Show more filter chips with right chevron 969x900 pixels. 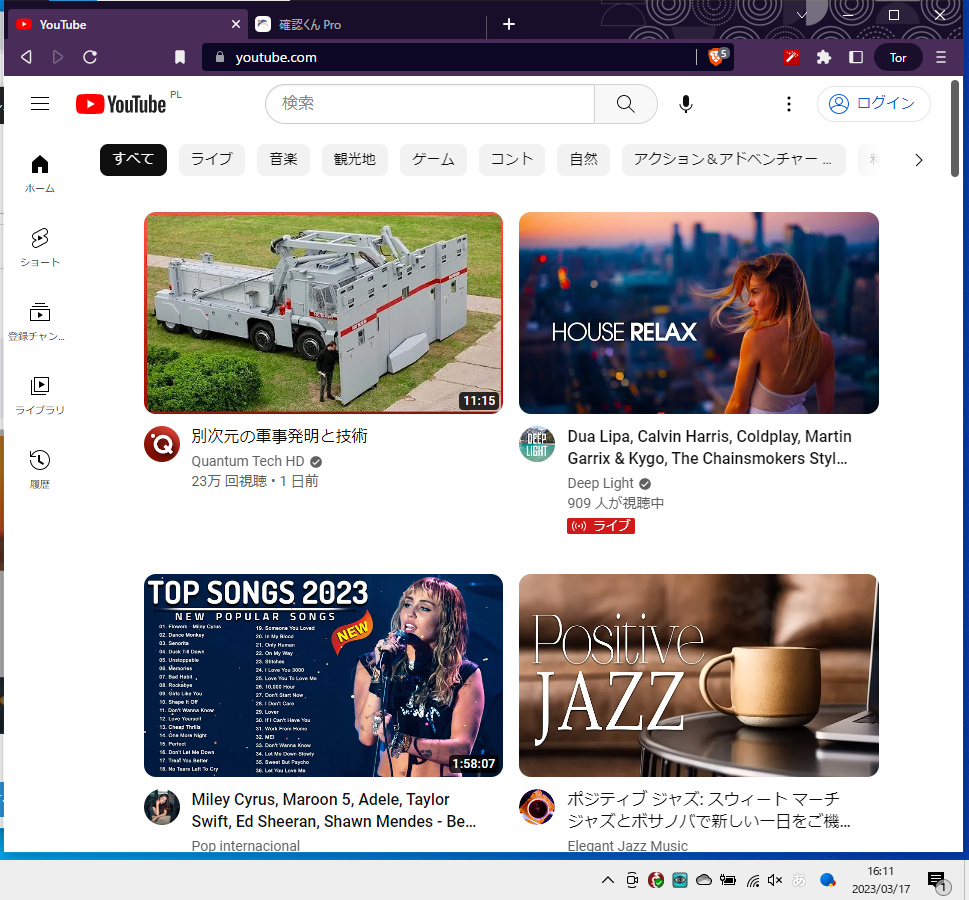(x=918, y=160)
